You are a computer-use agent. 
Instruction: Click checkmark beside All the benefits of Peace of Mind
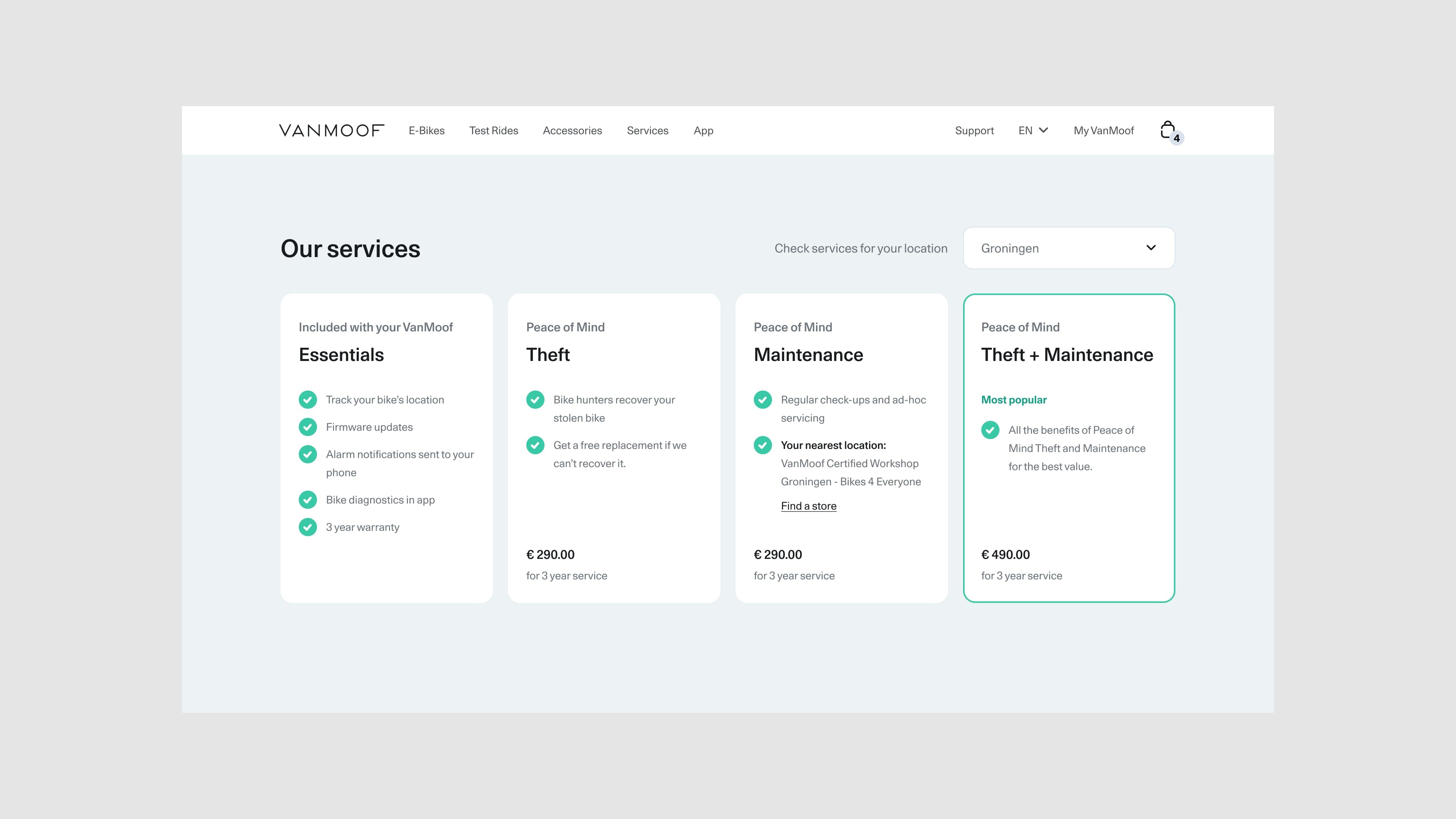[990, 430]
